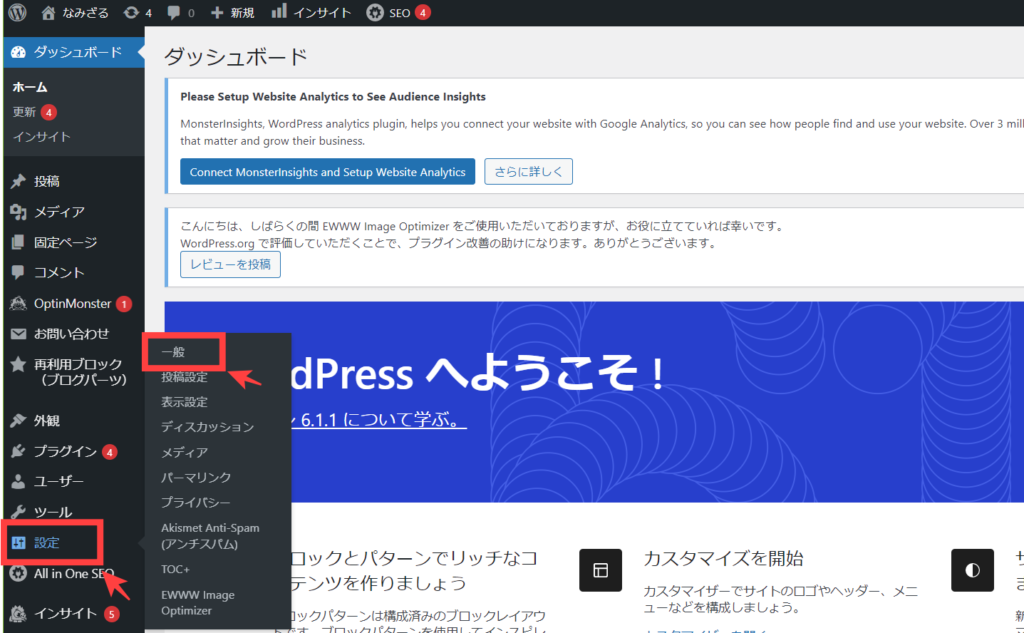This screenshot has height=633, width=1024.
Task: Click the red 4 badge next to 更新
Action: point(48,112)
